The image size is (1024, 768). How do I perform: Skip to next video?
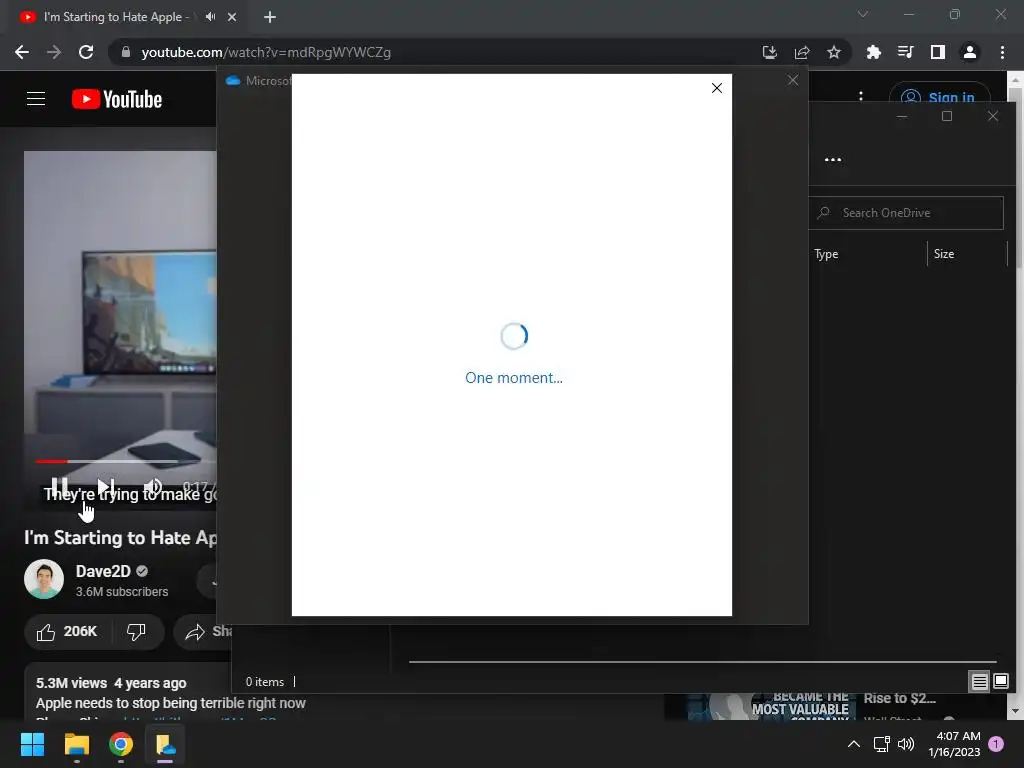coord(106,487)
